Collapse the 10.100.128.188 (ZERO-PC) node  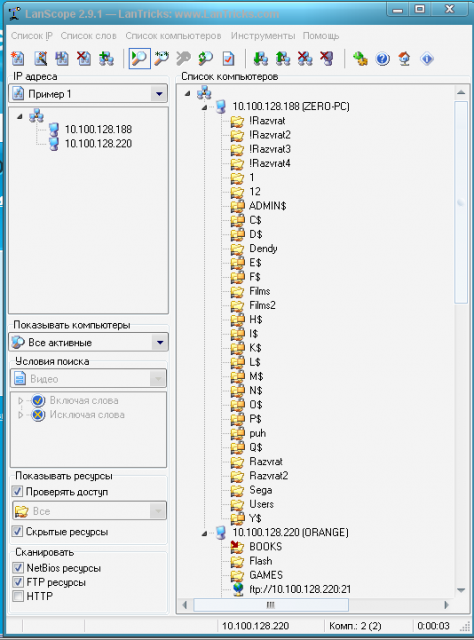[205, 107]
